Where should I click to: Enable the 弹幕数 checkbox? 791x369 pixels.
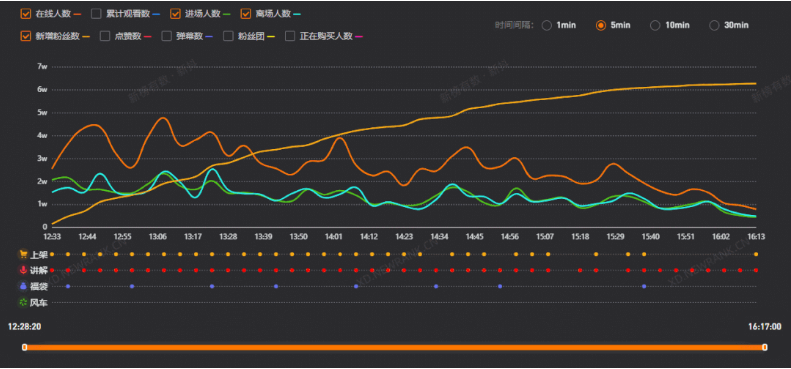[x=166, y=36]
